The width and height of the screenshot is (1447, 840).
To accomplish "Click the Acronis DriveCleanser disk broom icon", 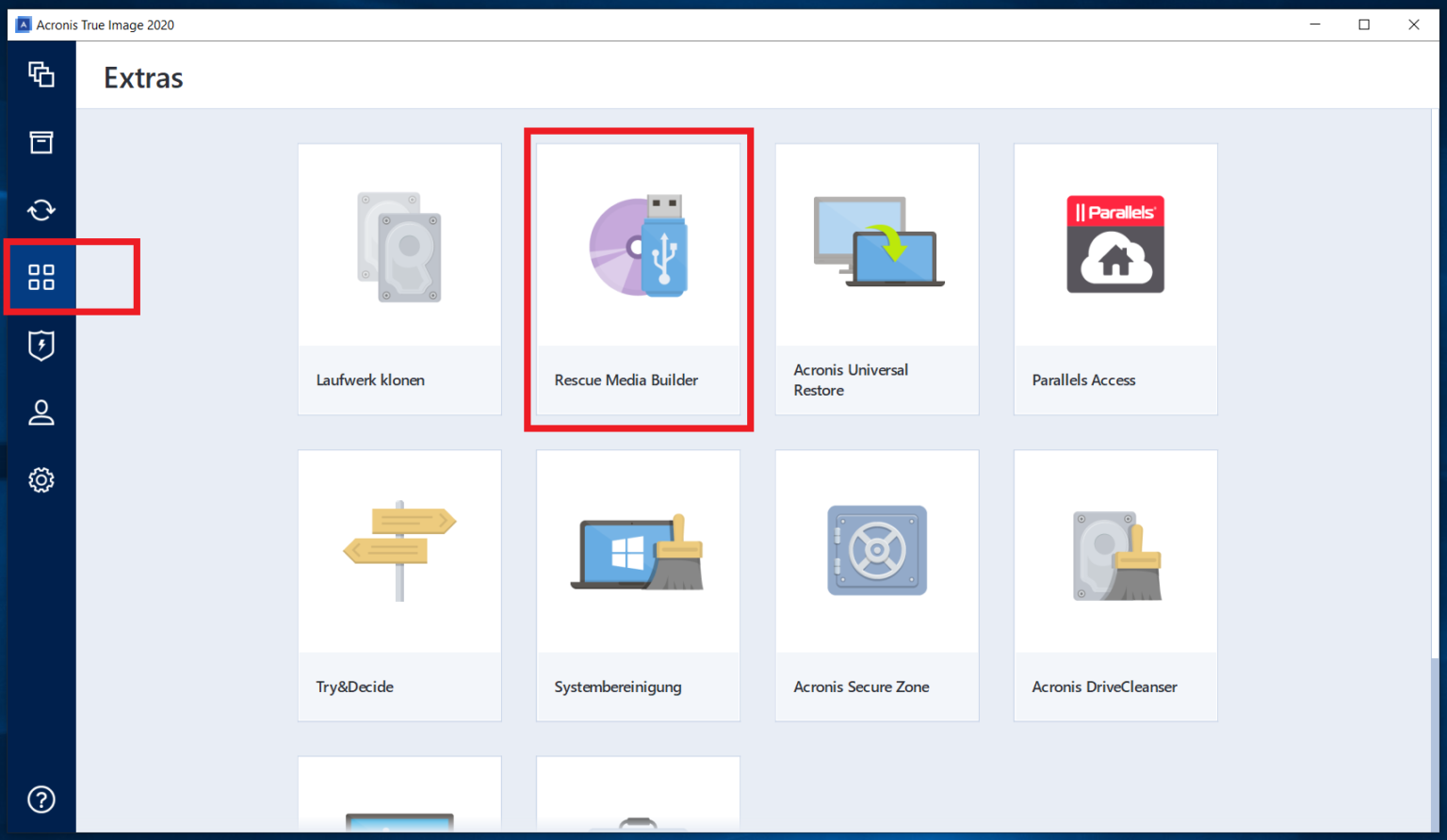I will click(x=1117, y=556).
